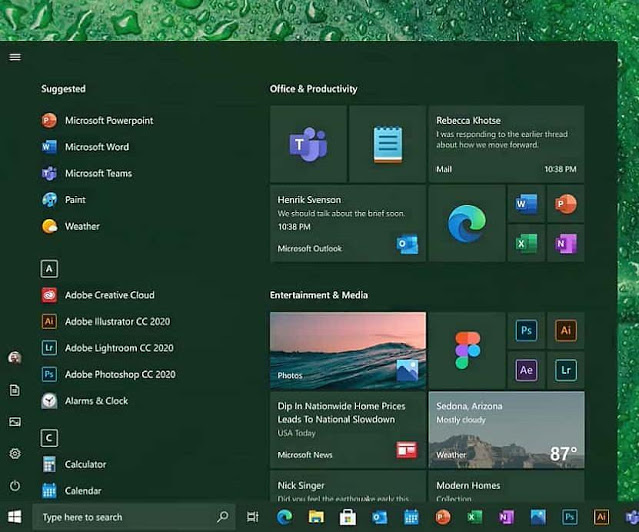The height and width of the screenshot is (532, 639).
Task: Open Illustrator from the taskbar
Action: (601, 517)
